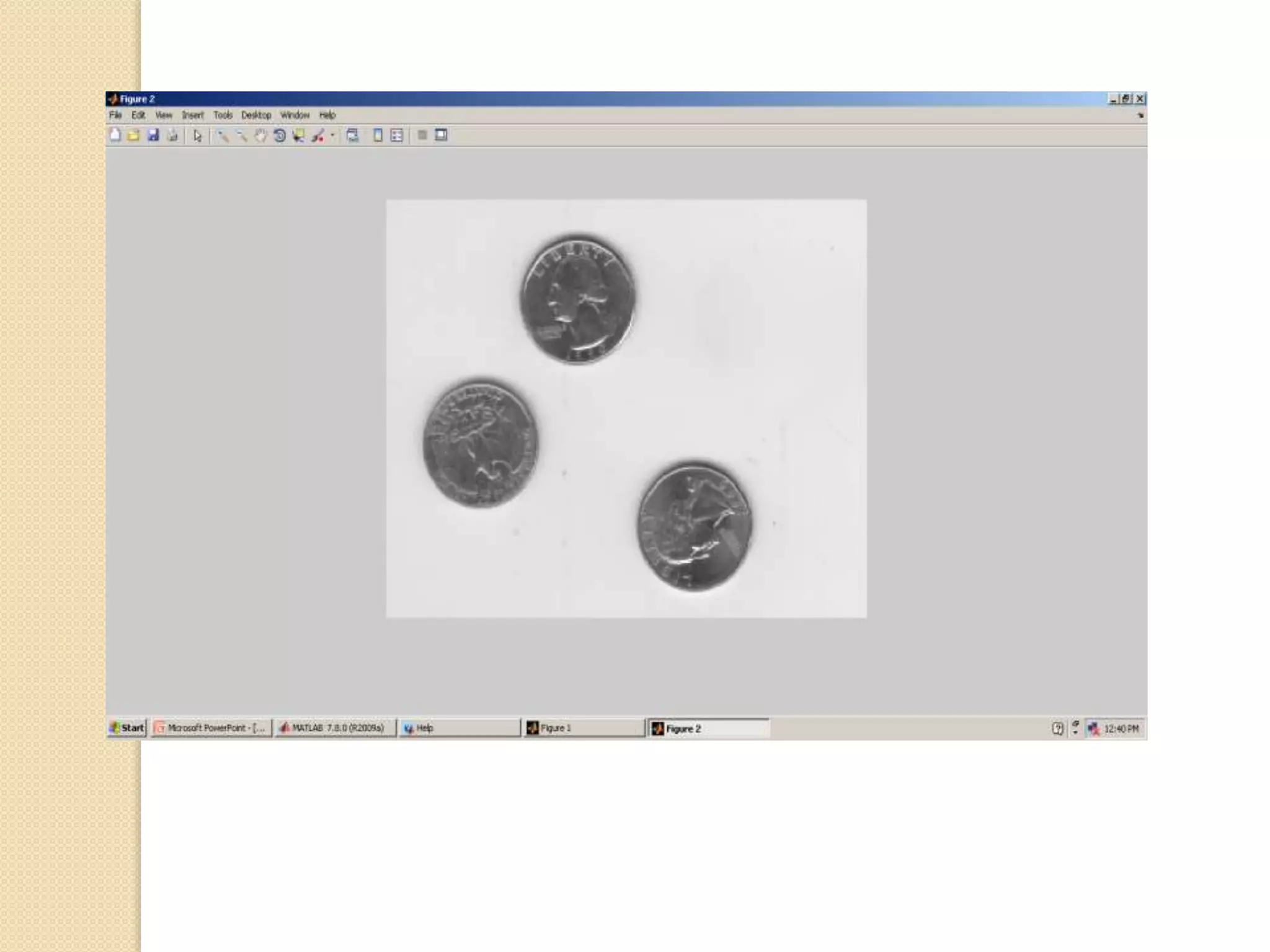The height and width of the screenshot is (952, 1270).
Task: Save the figure with the floppy icon
Action: pos(153,135)
